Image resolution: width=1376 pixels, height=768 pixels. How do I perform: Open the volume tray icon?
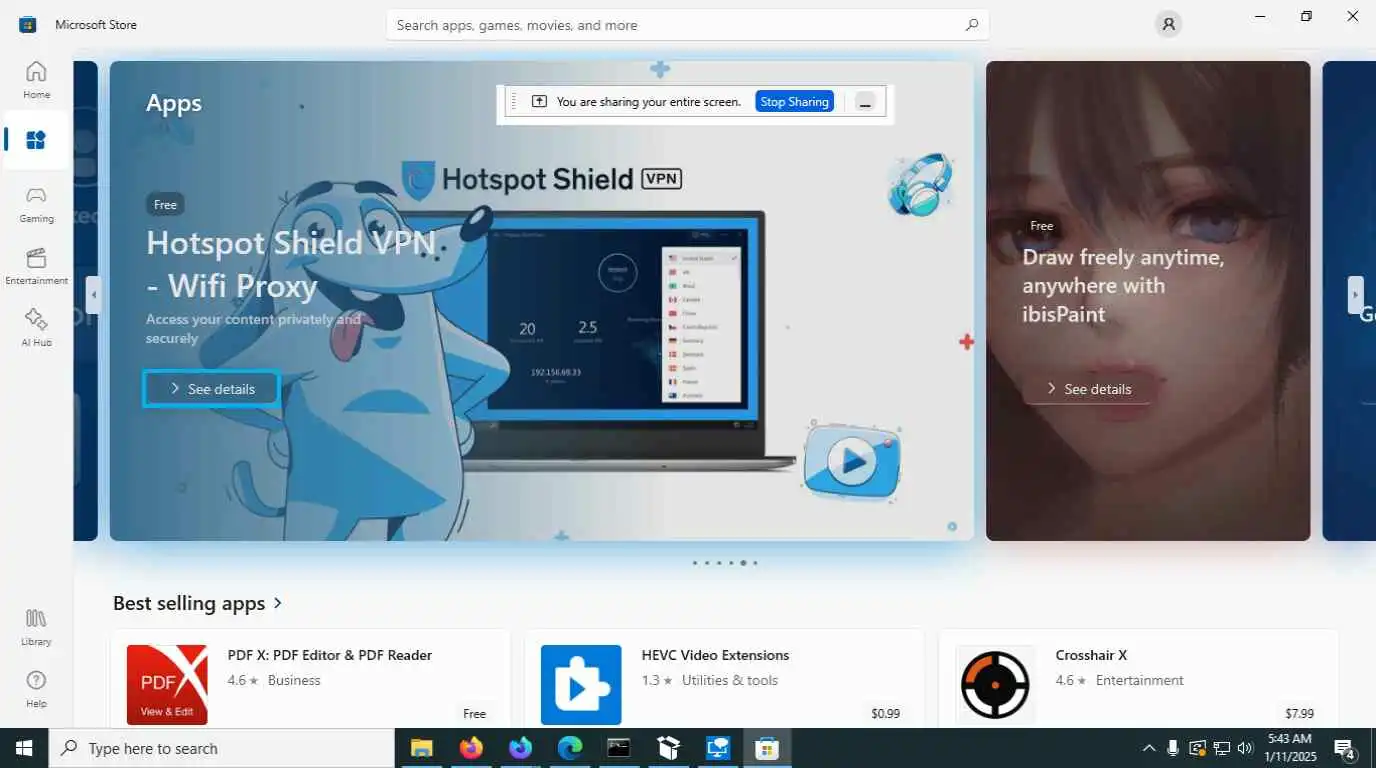(x=1245, y=748)
